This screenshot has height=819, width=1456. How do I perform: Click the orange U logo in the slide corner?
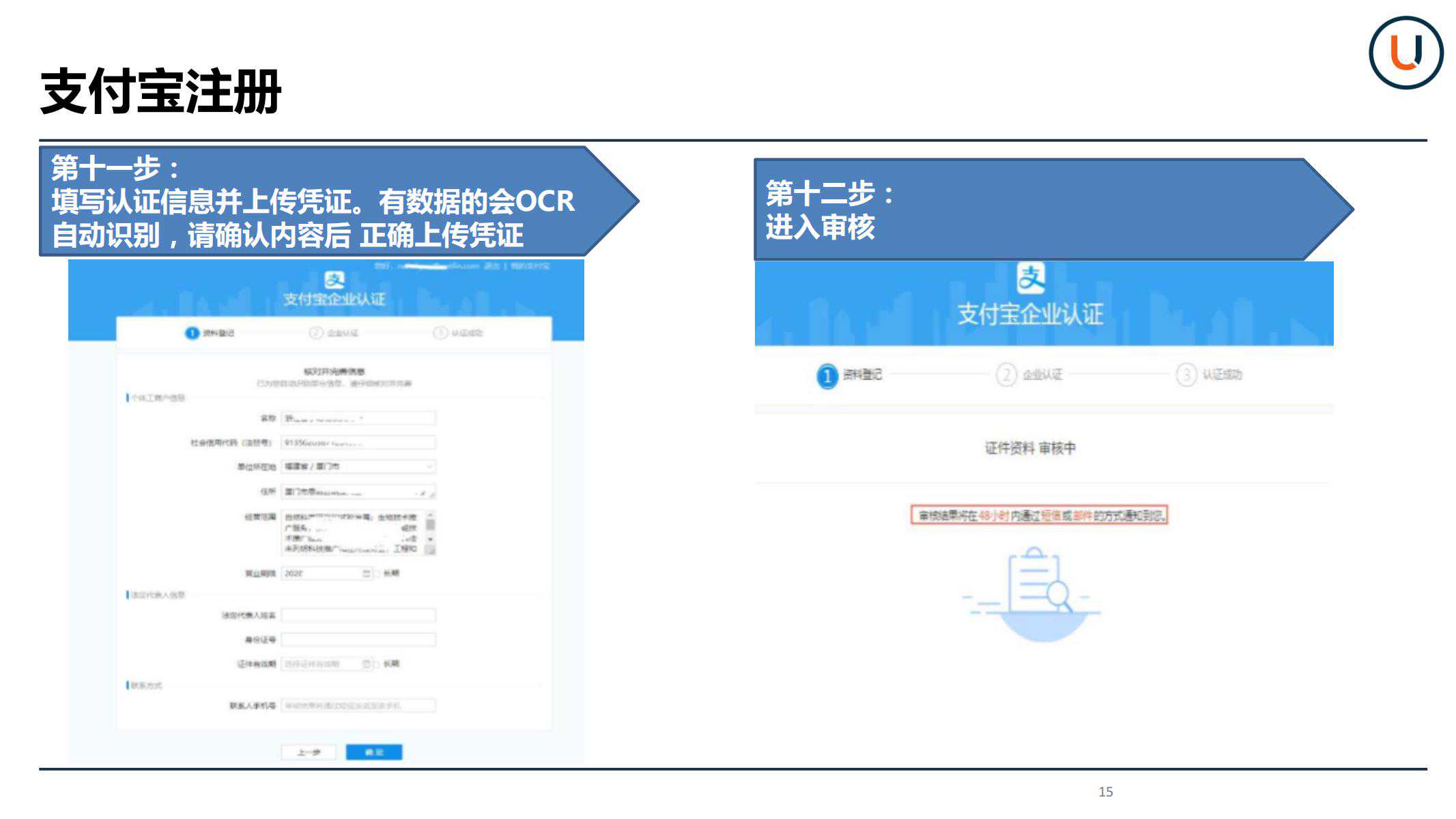(x=1405, y=53)
